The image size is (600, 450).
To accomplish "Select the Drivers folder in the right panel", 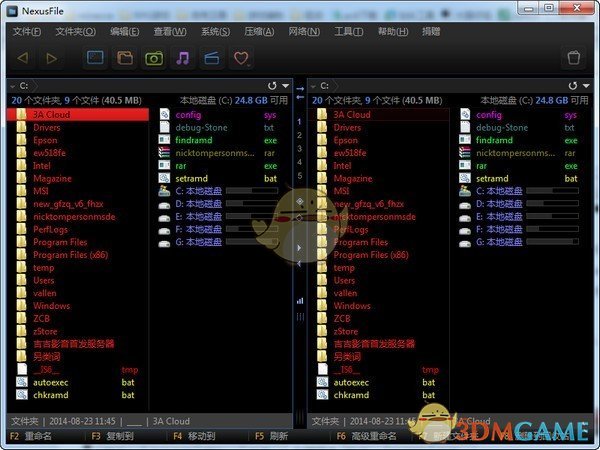I will click(x=347, y=127).
